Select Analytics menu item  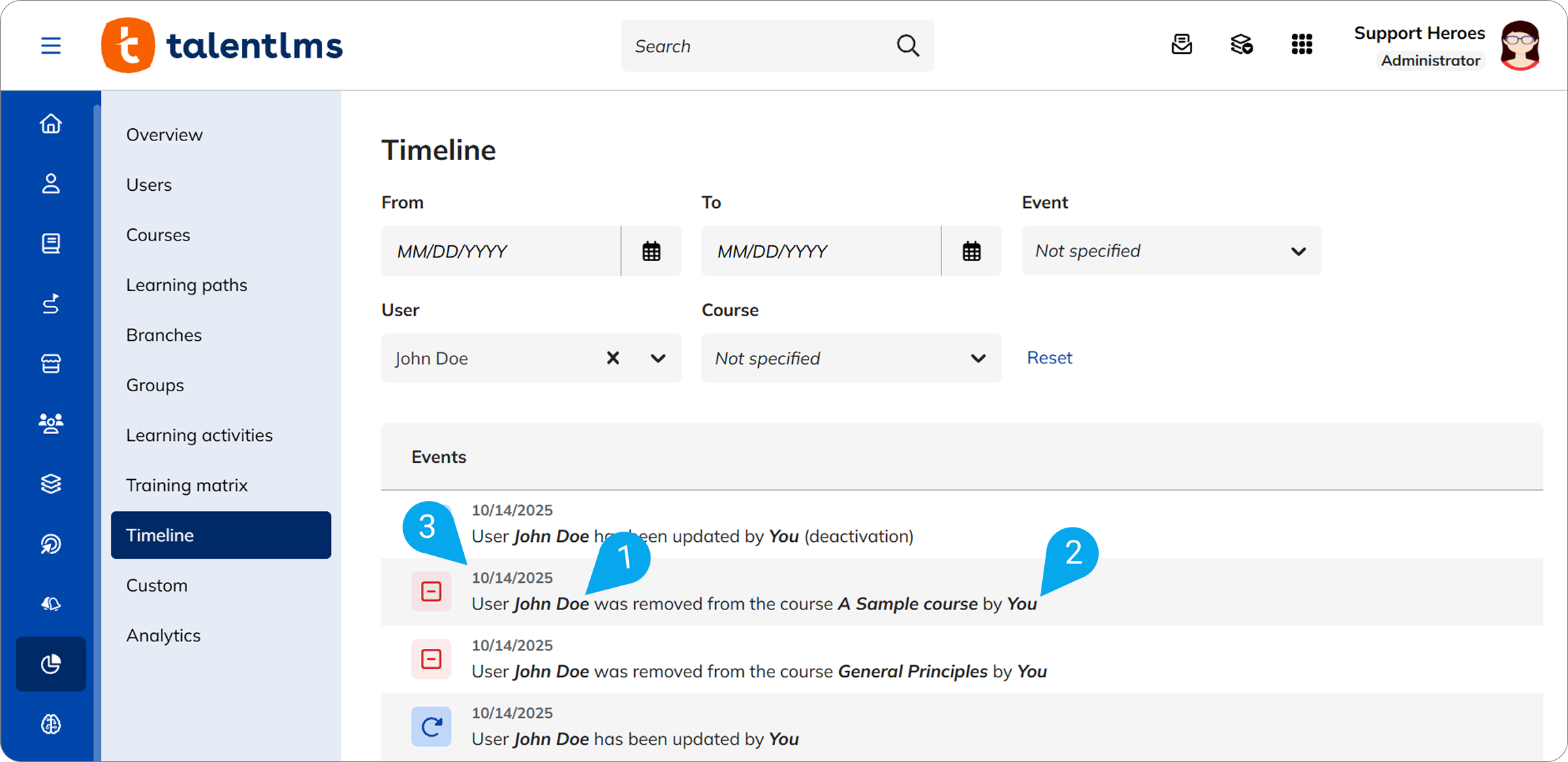[163, 636]
